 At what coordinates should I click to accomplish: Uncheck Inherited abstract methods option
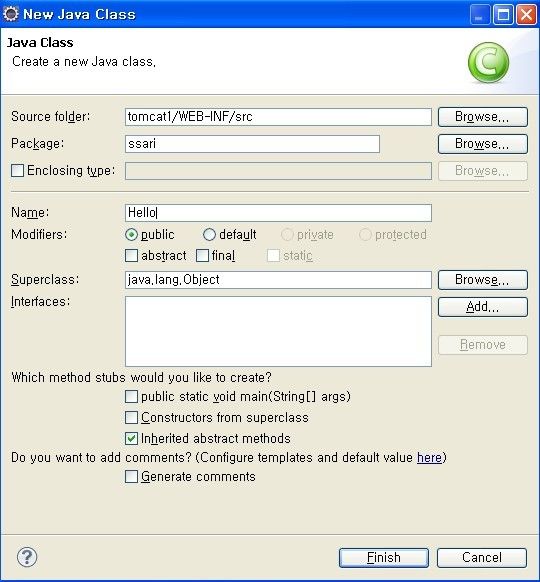(x=131, y=439)
